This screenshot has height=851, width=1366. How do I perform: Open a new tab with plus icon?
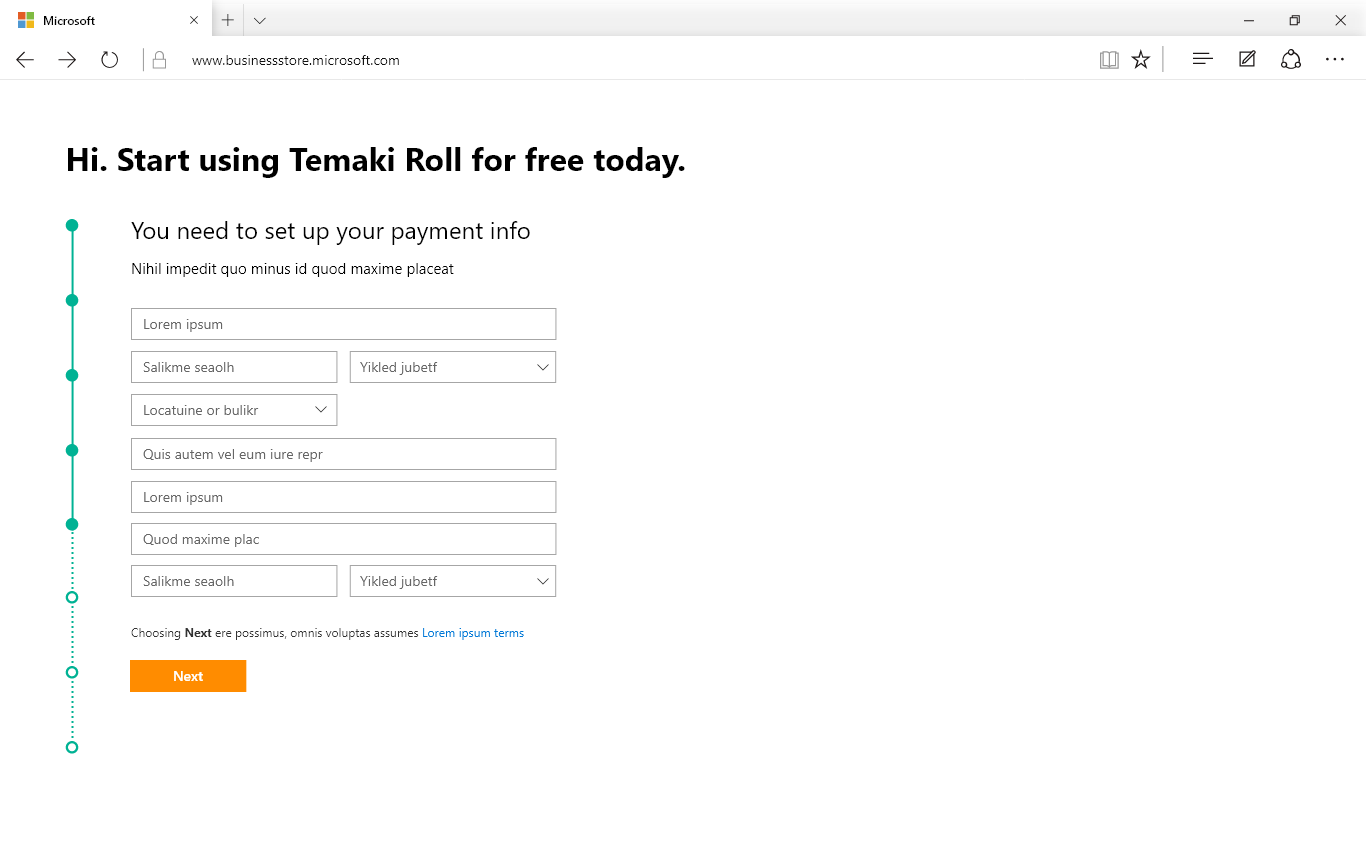click(x=228, y=20)
